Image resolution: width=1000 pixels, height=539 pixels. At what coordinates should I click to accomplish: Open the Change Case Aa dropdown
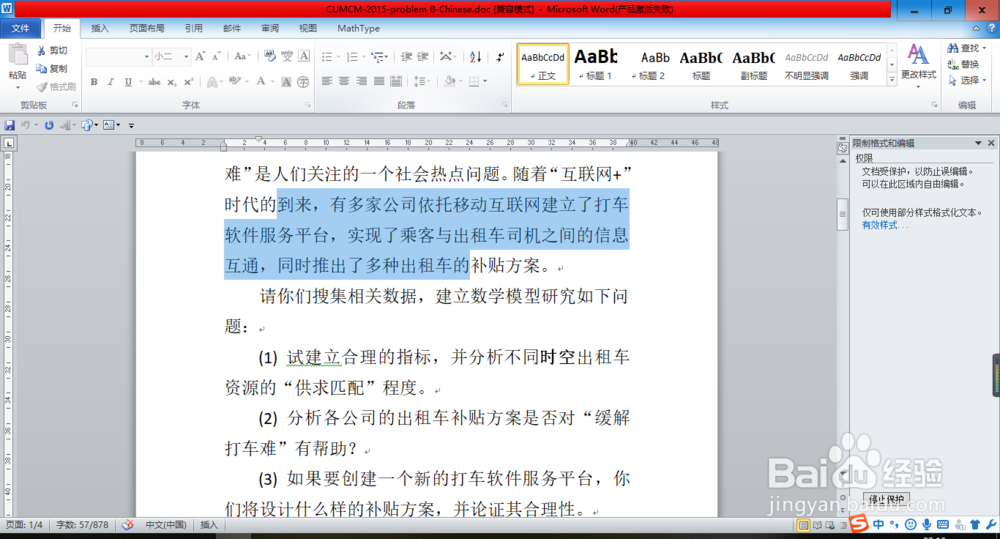(242, 56)
